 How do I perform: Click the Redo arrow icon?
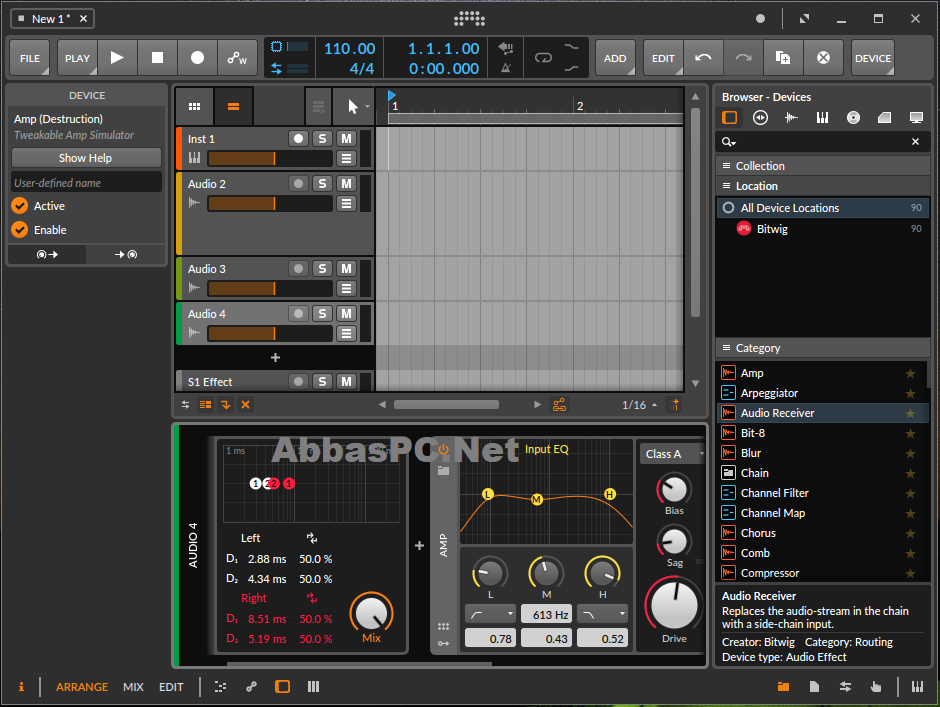[743, 58]
